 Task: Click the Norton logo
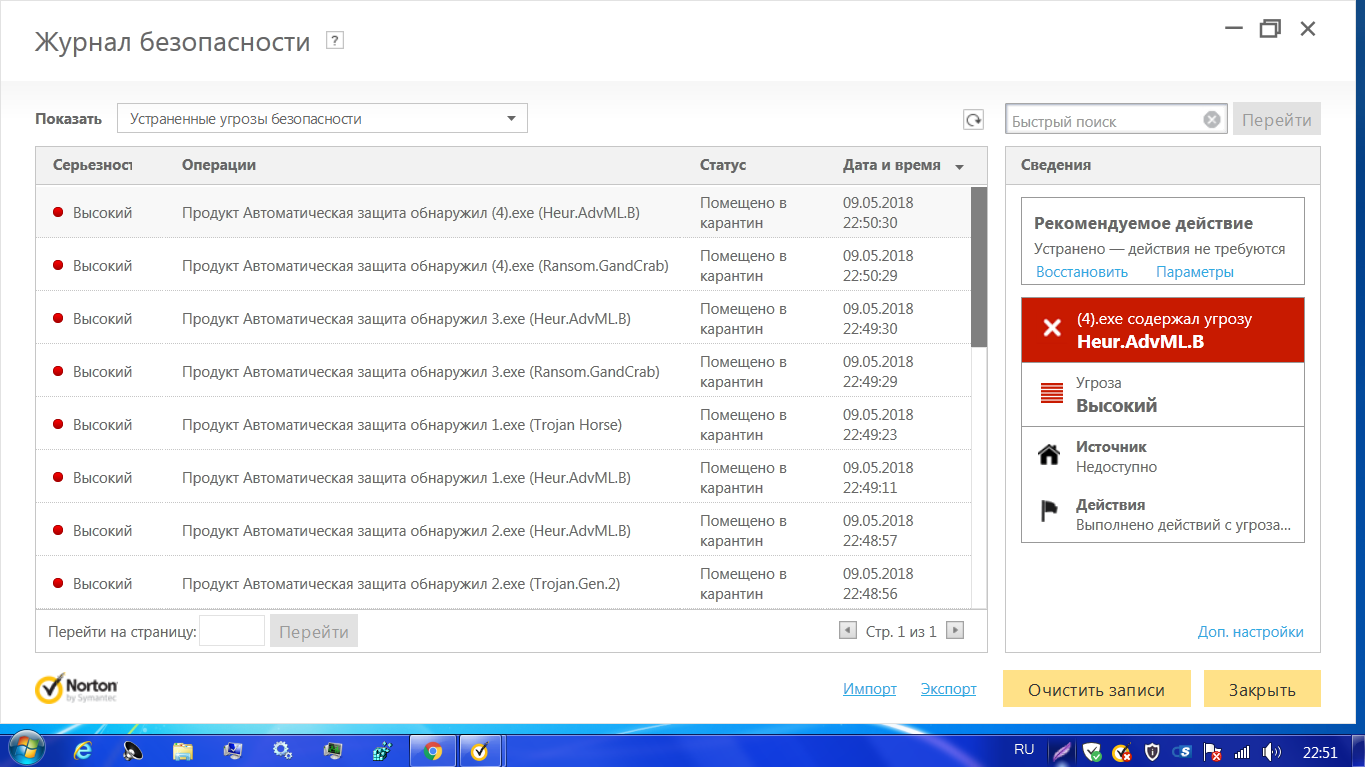[77, 689]
